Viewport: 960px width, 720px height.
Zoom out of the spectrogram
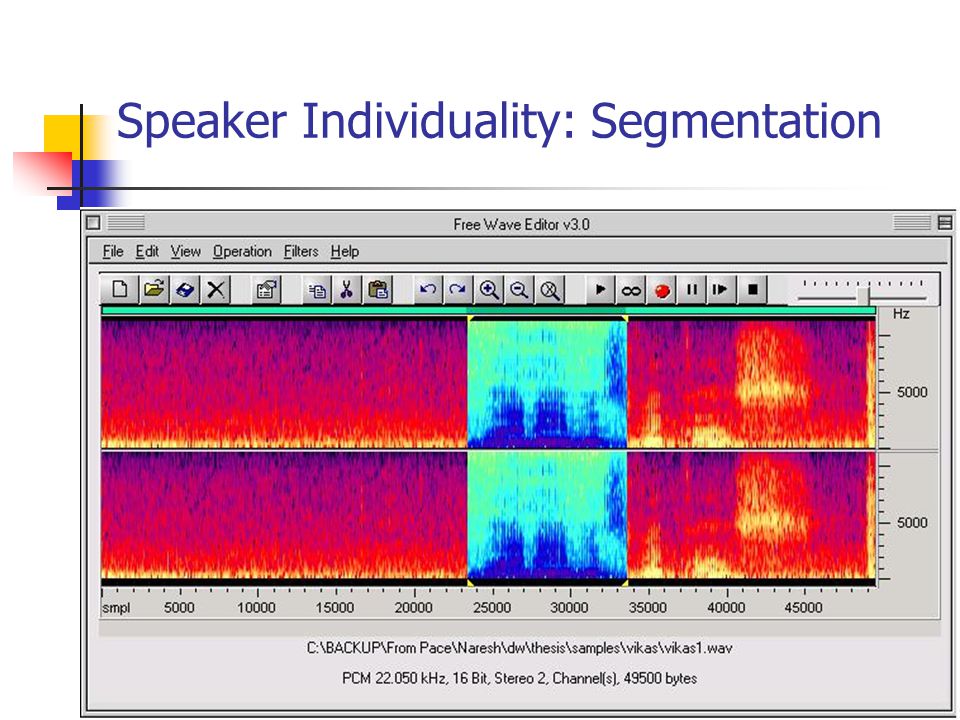click(519, 289)
